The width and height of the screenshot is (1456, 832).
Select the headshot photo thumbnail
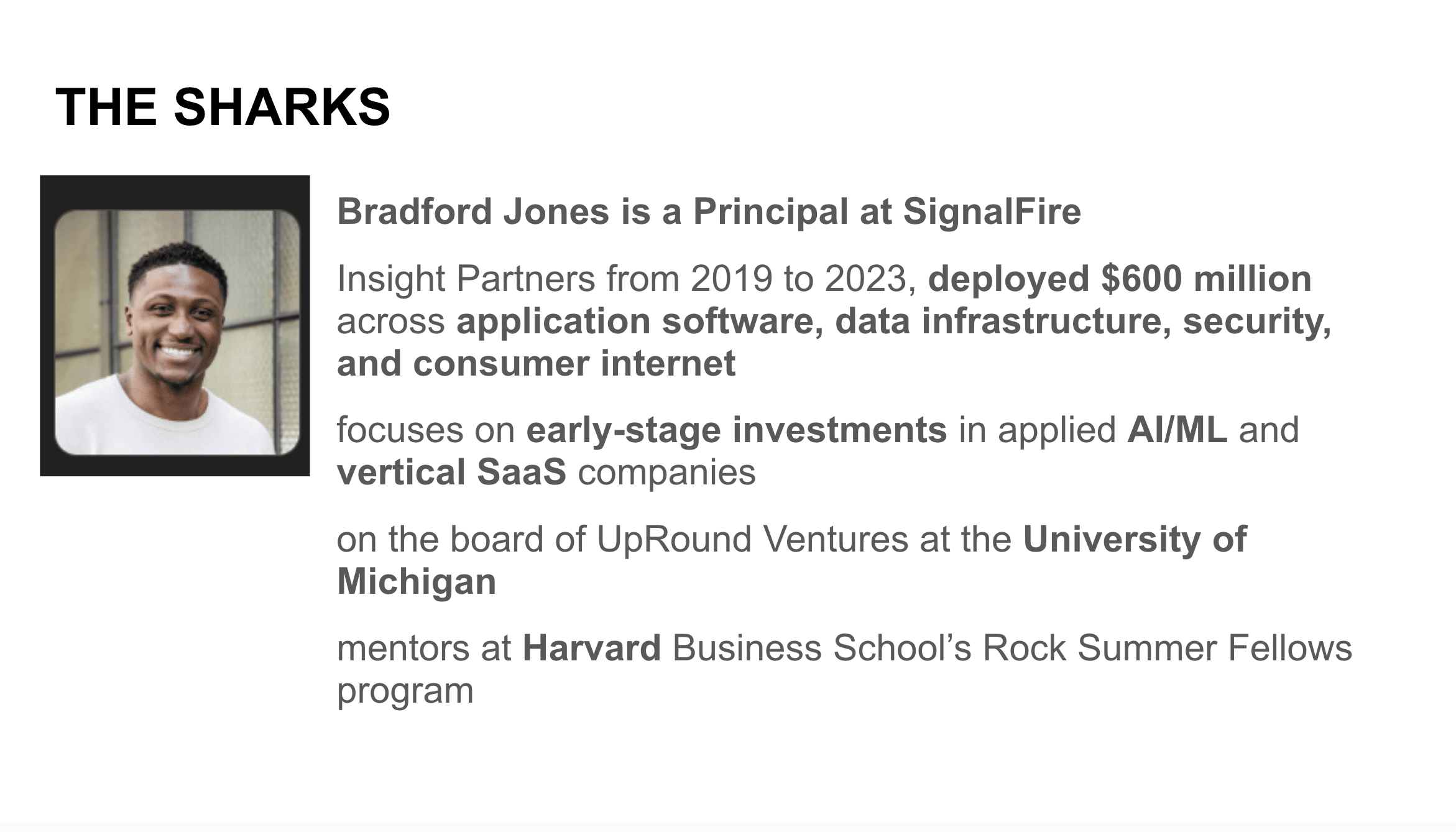click(x=177, y=332)
